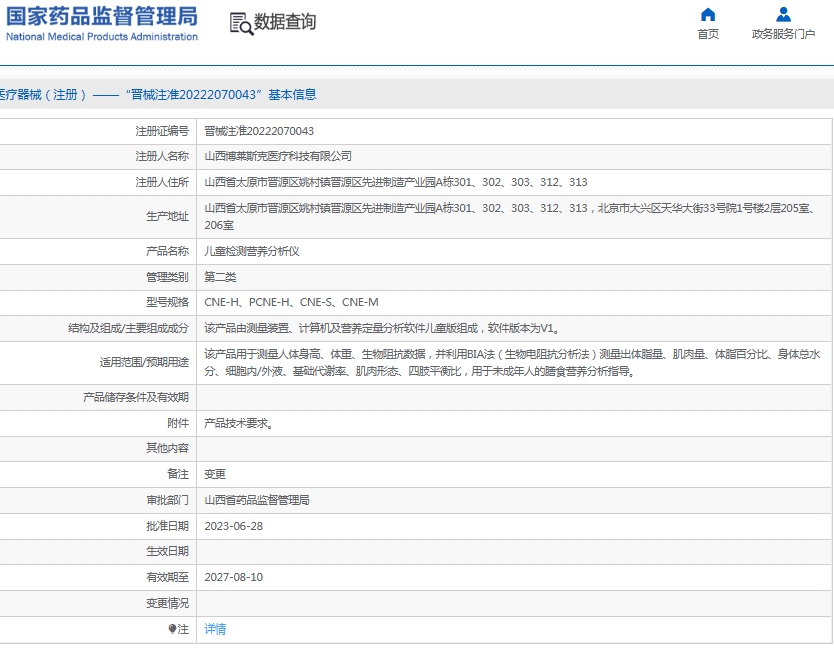Click the pin icon beside 注
834x652 pixels.
172,629
